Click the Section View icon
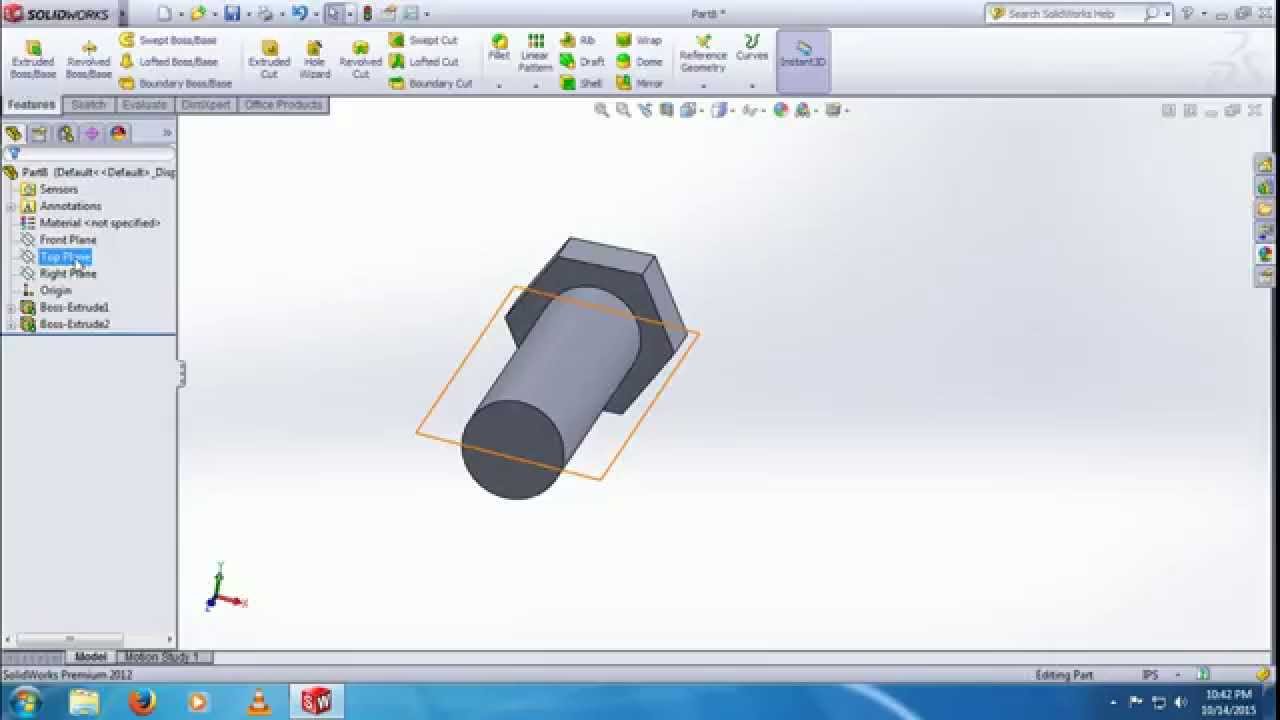The image size is (1280, 720). (x=666, y=110)
